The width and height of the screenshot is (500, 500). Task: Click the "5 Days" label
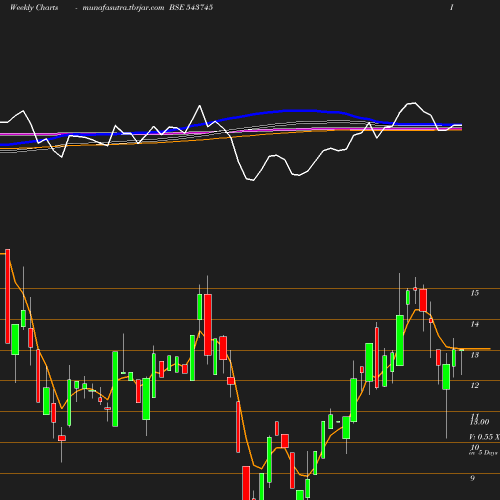point(488,453)
